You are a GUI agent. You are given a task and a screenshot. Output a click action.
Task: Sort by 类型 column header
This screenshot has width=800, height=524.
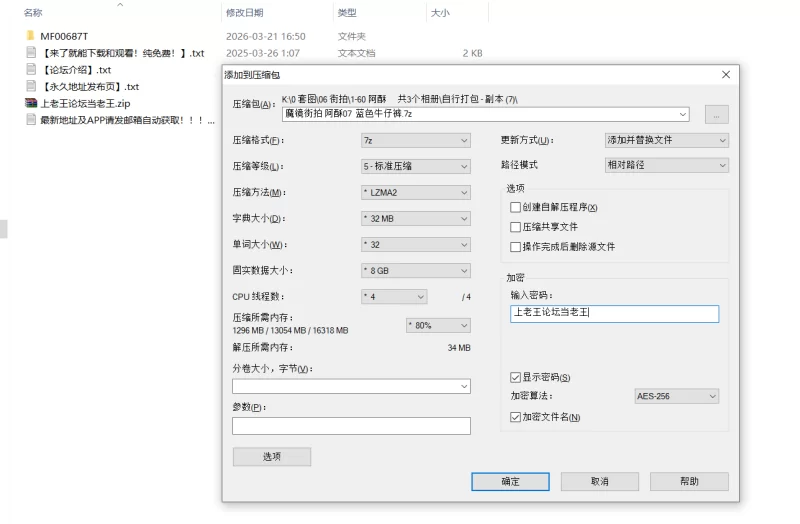coord(347,13)
